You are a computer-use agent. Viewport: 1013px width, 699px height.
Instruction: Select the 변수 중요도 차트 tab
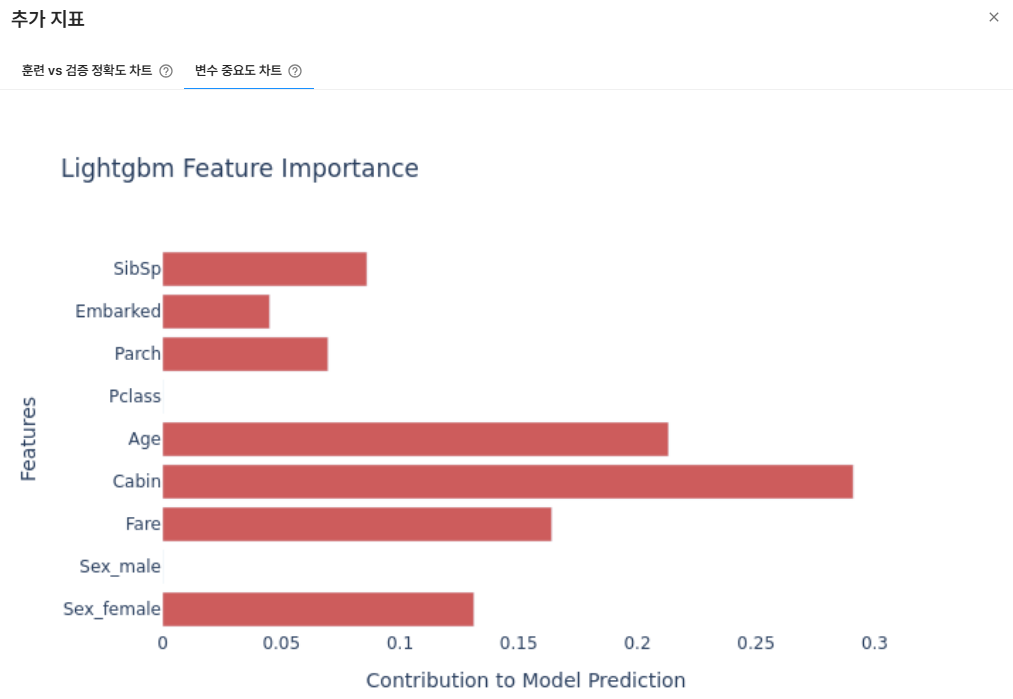pyautogui.click(x=238, y=71)
